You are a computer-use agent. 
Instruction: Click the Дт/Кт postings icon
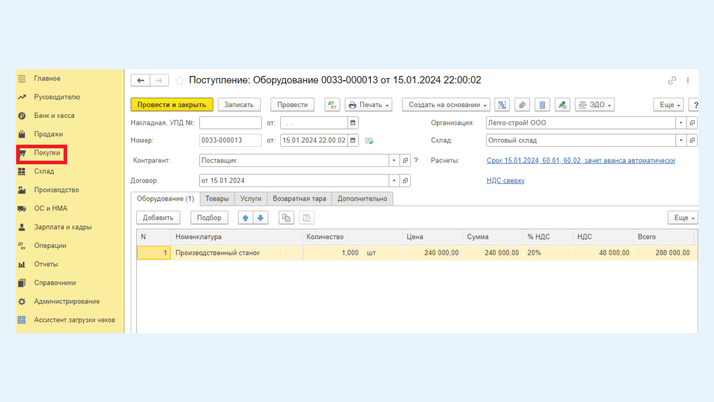(332, 105)
